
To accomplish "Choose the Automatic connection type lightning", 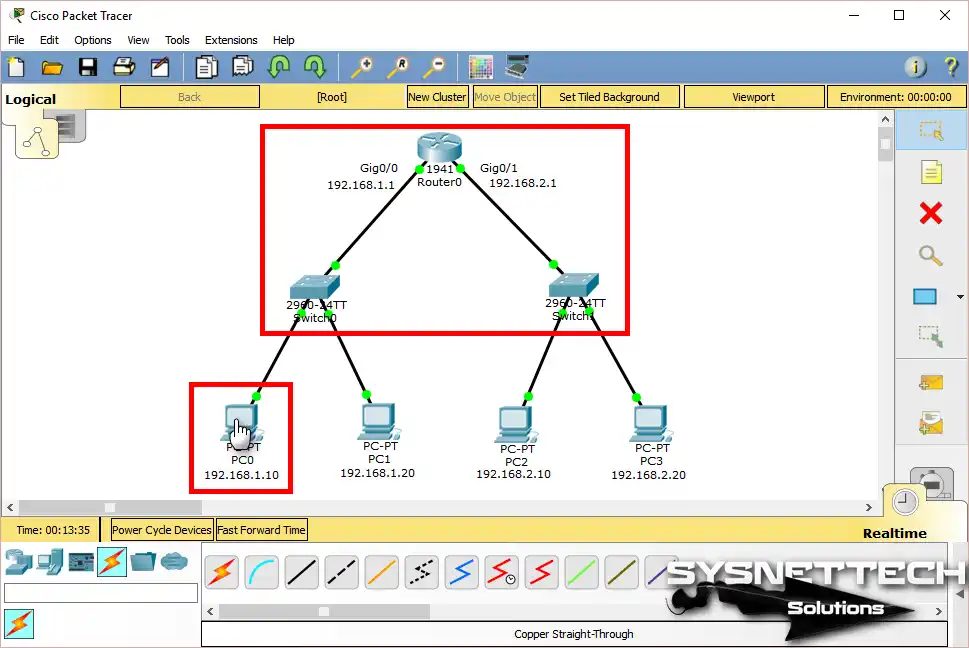I will (x=221, y=572).
